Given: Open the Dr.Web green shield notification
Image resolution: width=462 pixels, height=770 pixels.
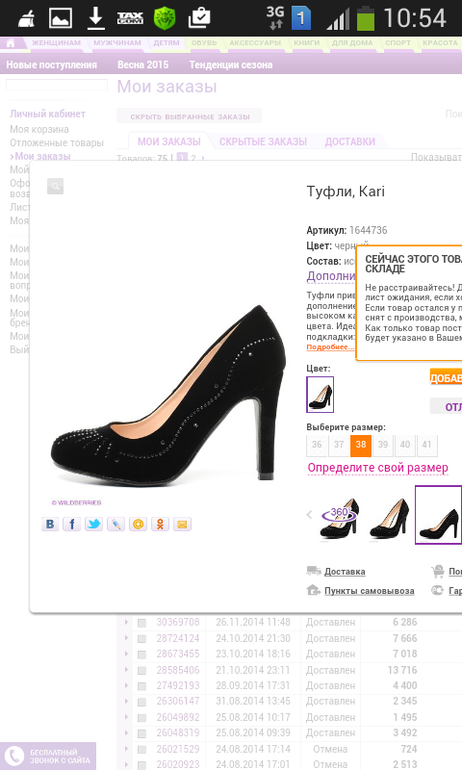Looking at the screenshot, I should [164, 18].
